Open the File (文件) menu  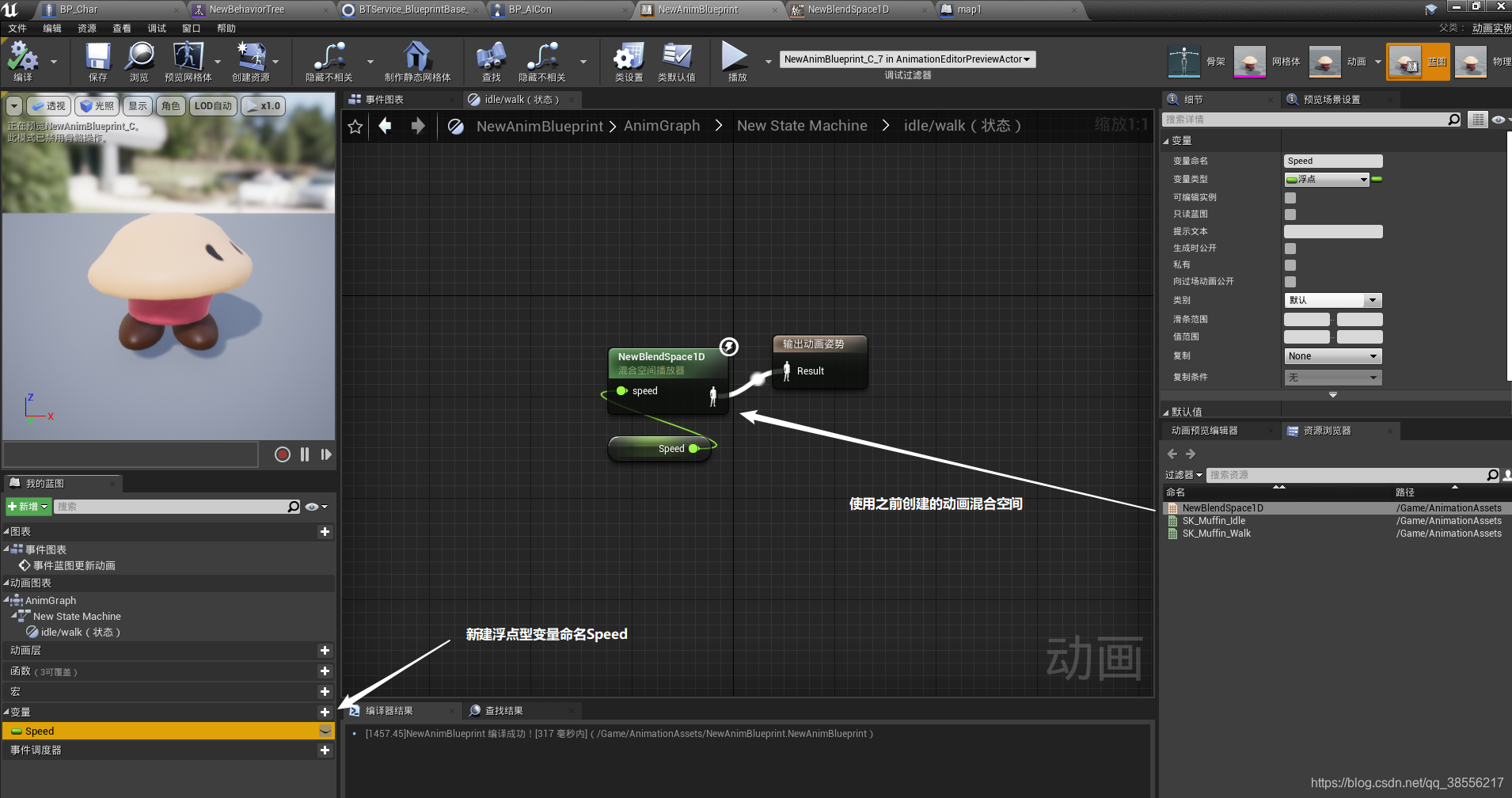[x=17, y=28]
